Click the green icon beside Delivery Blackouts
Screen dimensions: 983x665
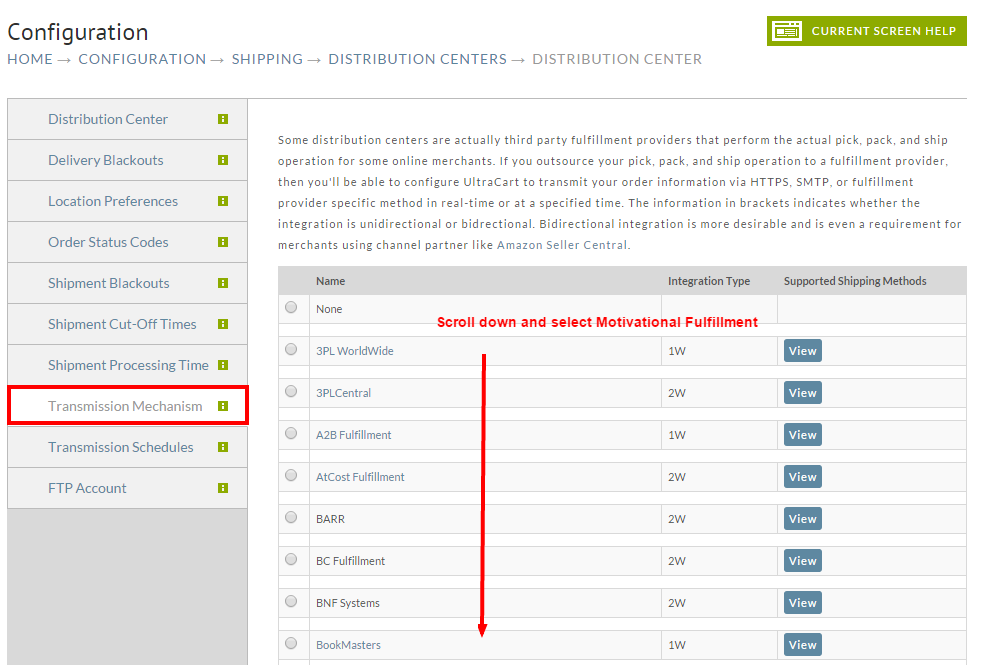[x=223, y=160]
